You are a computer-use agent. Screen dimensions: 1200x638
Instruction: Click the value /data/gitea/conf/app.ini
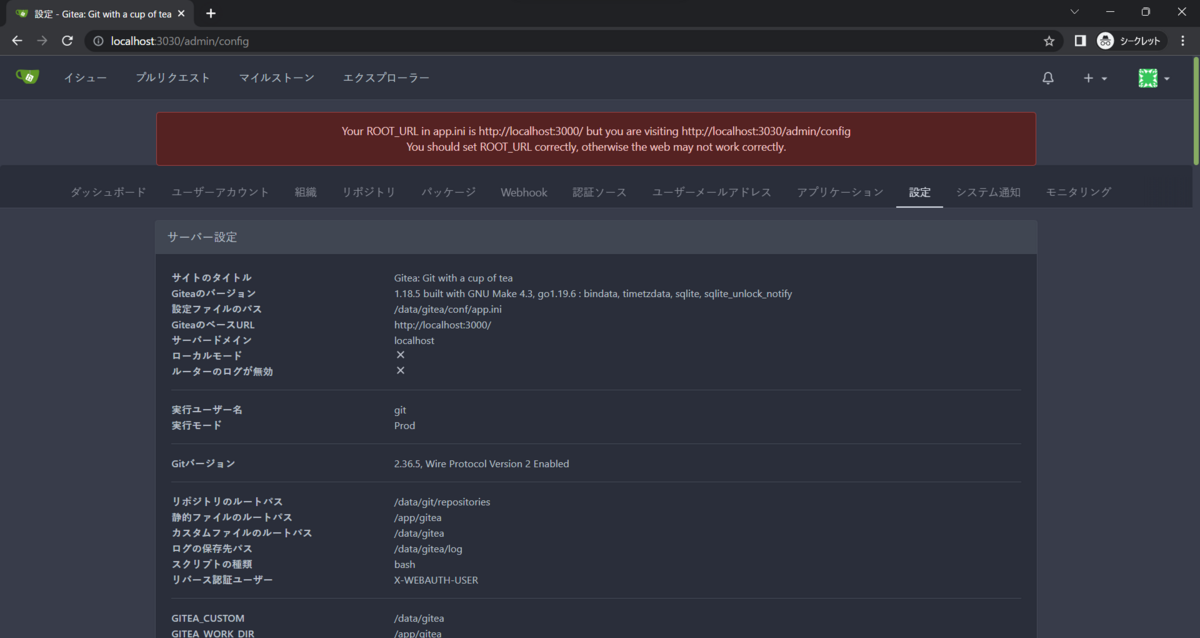coord(448,309)
